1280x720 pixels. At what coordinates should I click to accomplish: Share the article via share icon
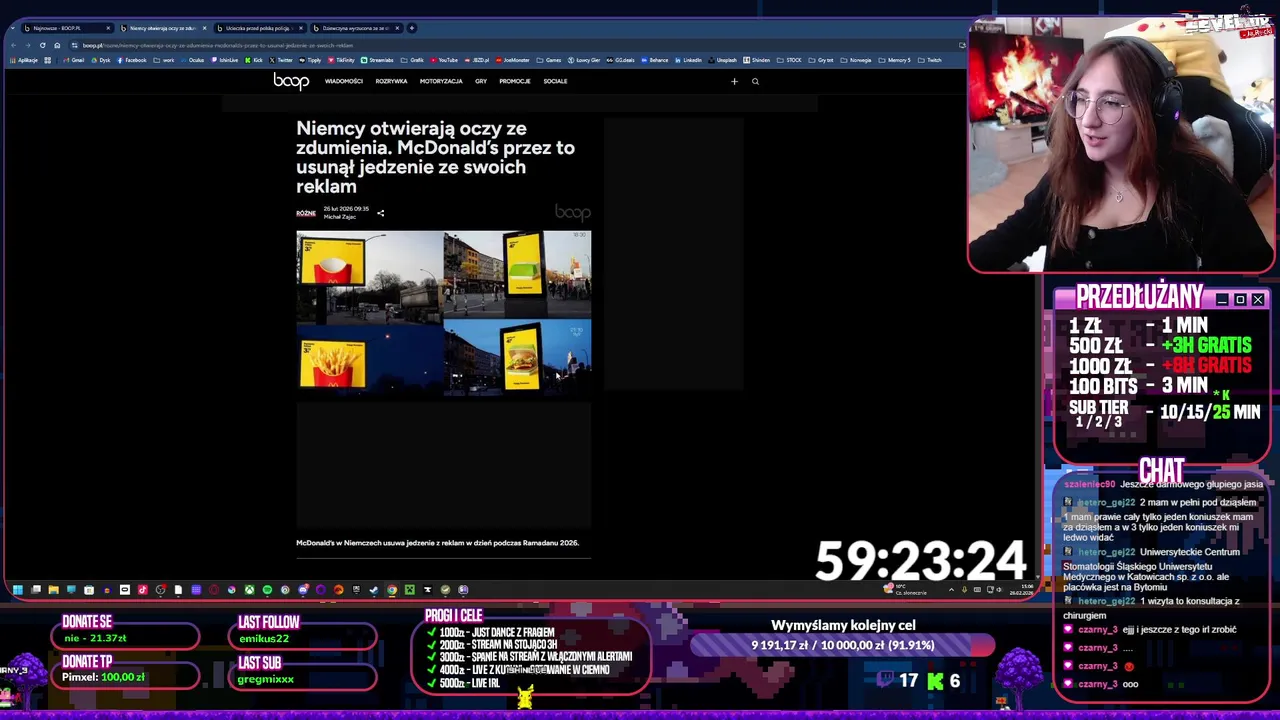coord(380,213)
